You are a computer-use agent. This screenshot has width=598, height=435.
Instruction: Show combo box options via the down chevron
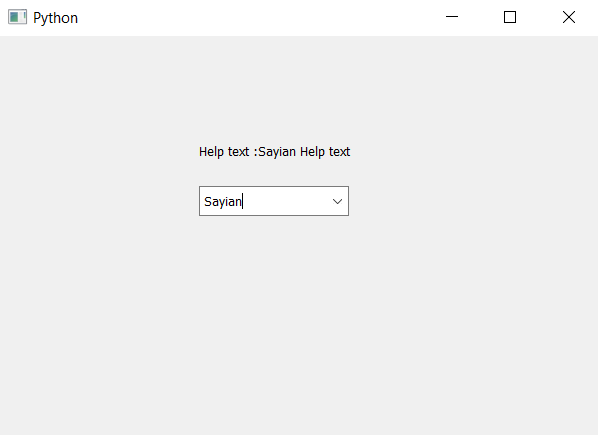point(337,201)
